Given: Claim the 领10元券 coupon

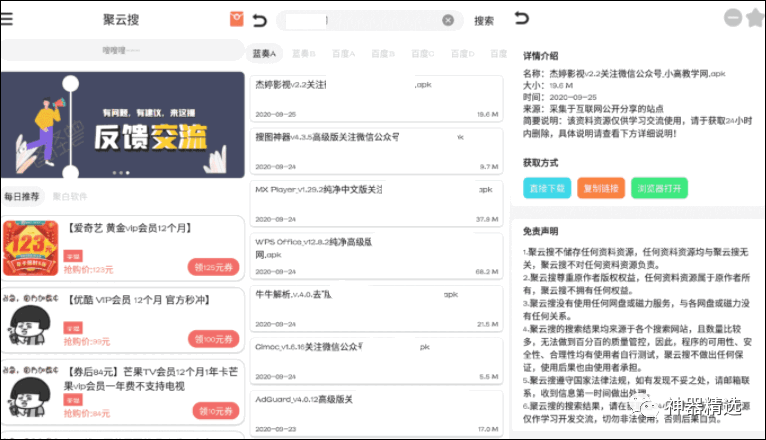Looking at the screenshot, I should pos(216,411).
